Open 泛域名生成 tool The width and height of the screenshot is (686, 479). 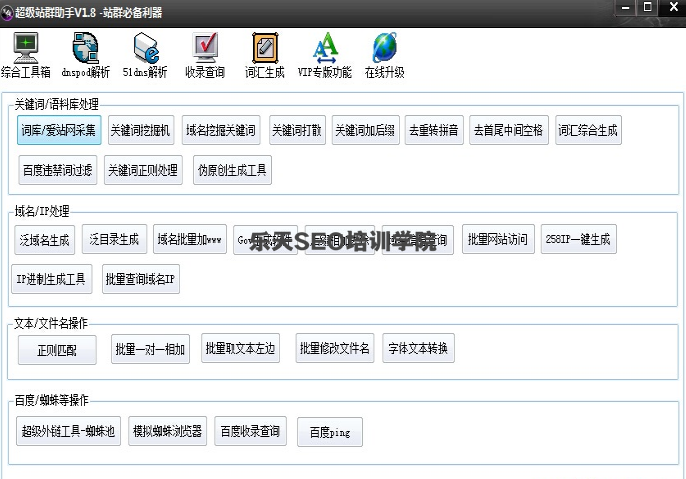pyautogui.click(x=45, y=239)
